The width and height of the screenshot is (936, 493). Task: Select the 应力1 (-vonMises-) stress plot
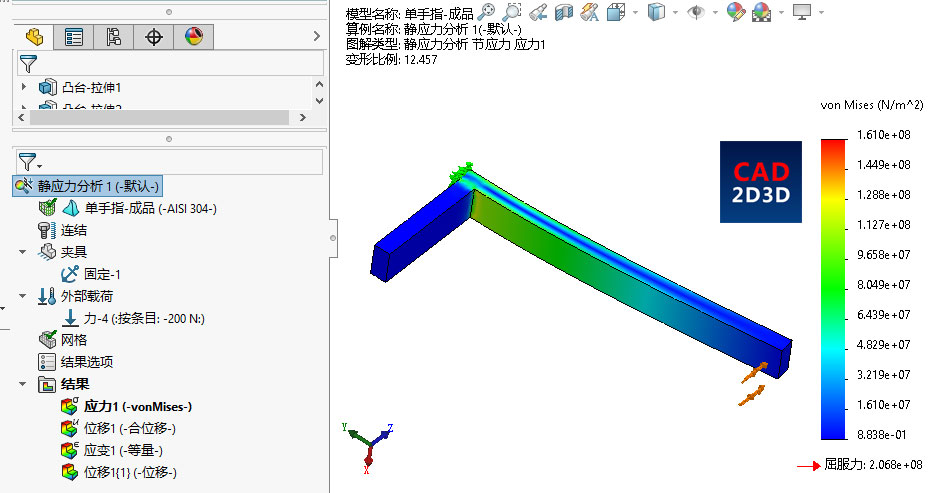[137, 406]
